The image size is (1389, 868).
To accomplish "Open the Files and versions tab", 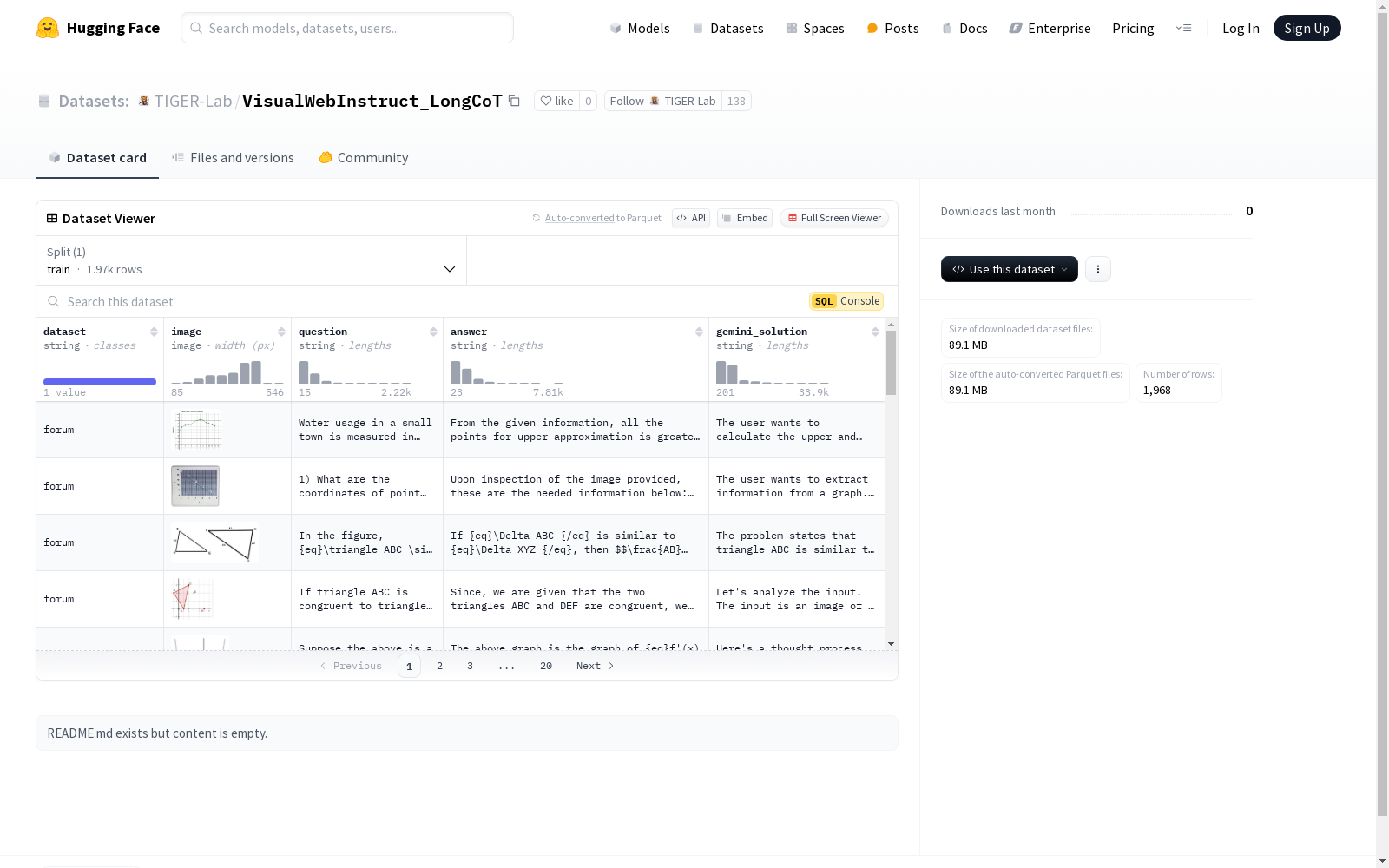I will pyautogui.click(x=233, y=158).
